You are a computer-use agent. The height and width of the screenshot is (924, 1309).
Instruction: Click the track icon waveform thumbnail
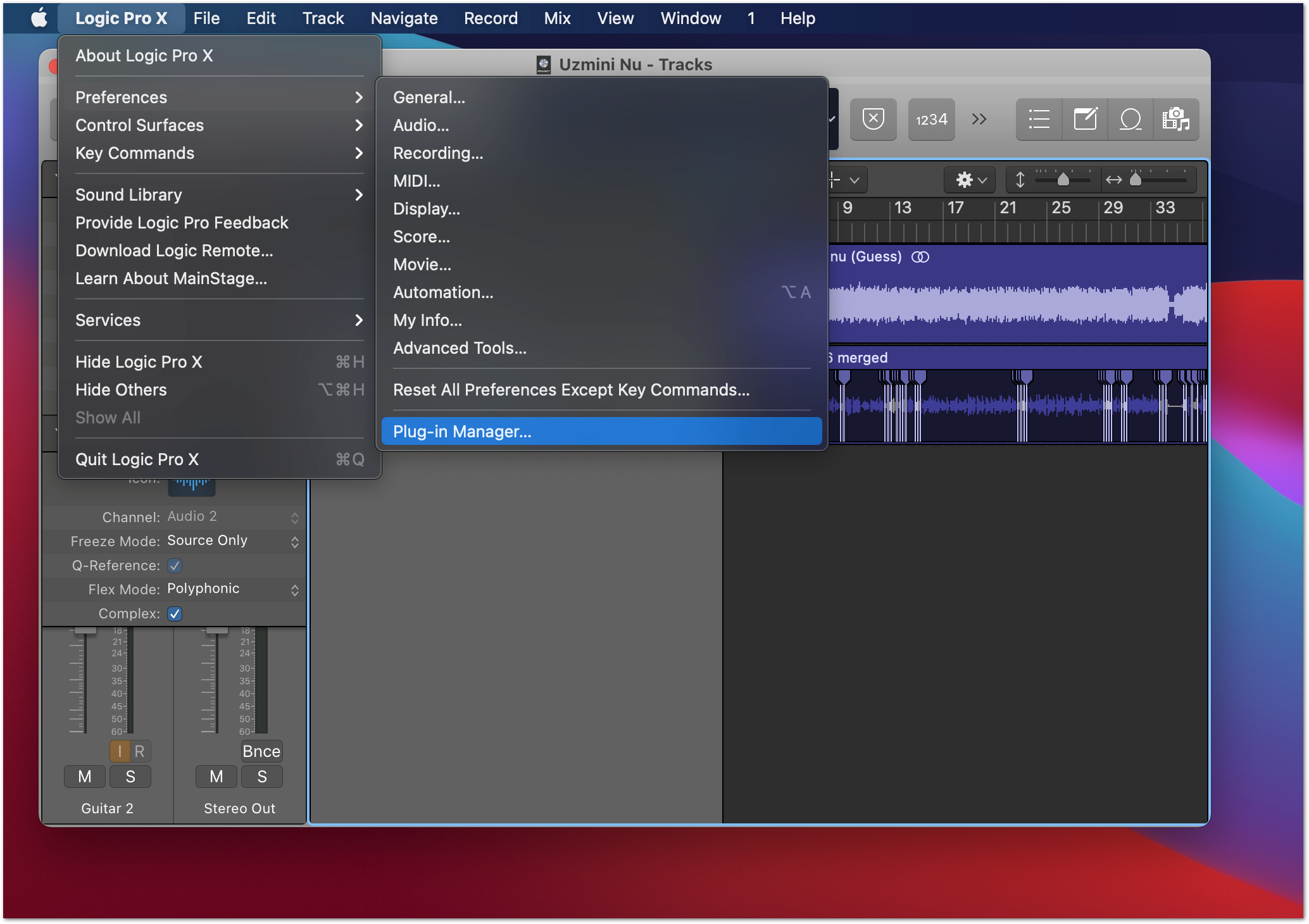coord(192,486)
